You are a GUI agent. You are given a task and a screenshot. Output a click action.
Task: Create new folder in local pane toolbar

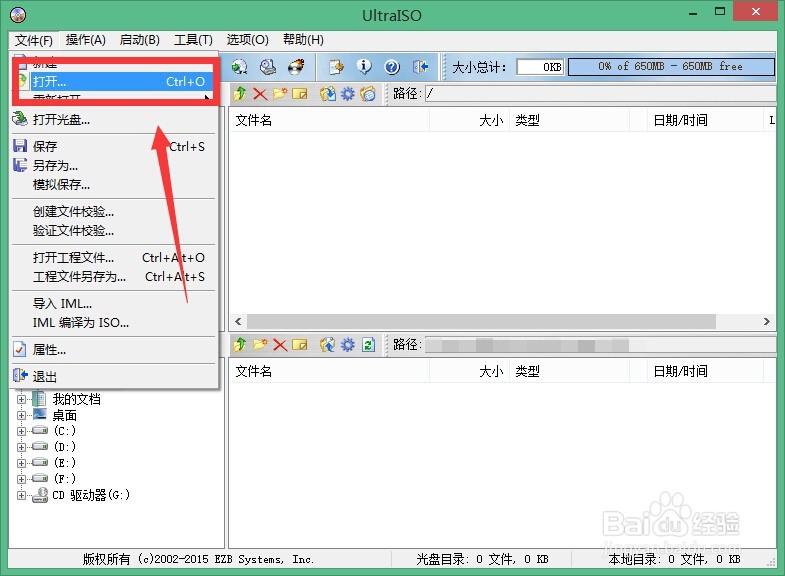(x=260, y=344)
